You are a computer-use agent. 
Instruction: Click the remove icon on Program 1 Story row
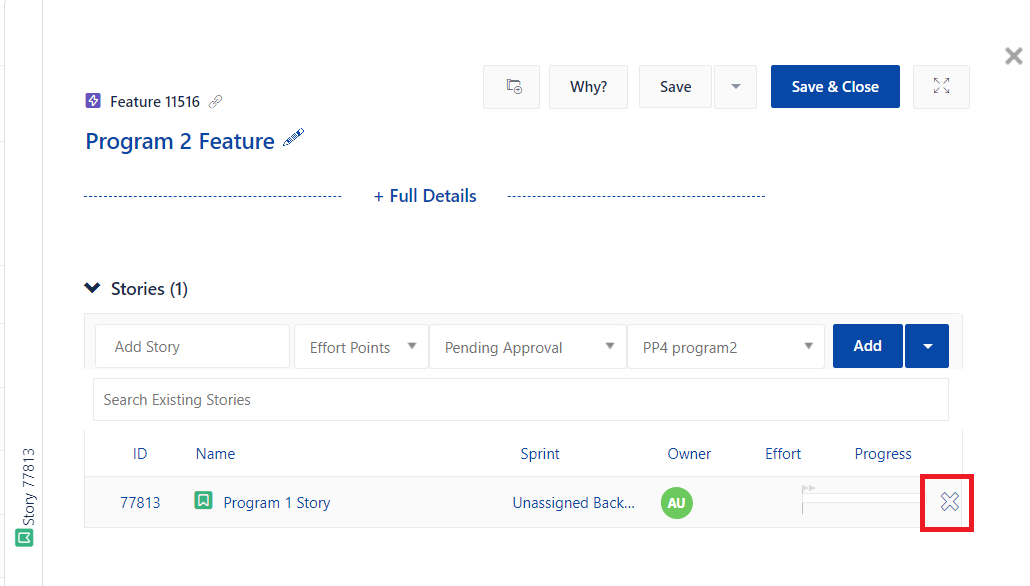pyautogui.click(x=949, y=502)
